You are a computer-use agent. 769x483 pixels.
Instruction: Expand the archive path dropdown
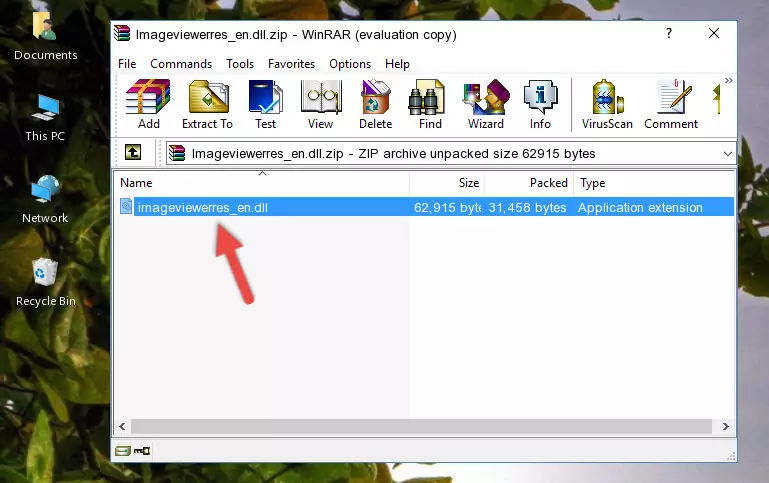tap(728, 153)
